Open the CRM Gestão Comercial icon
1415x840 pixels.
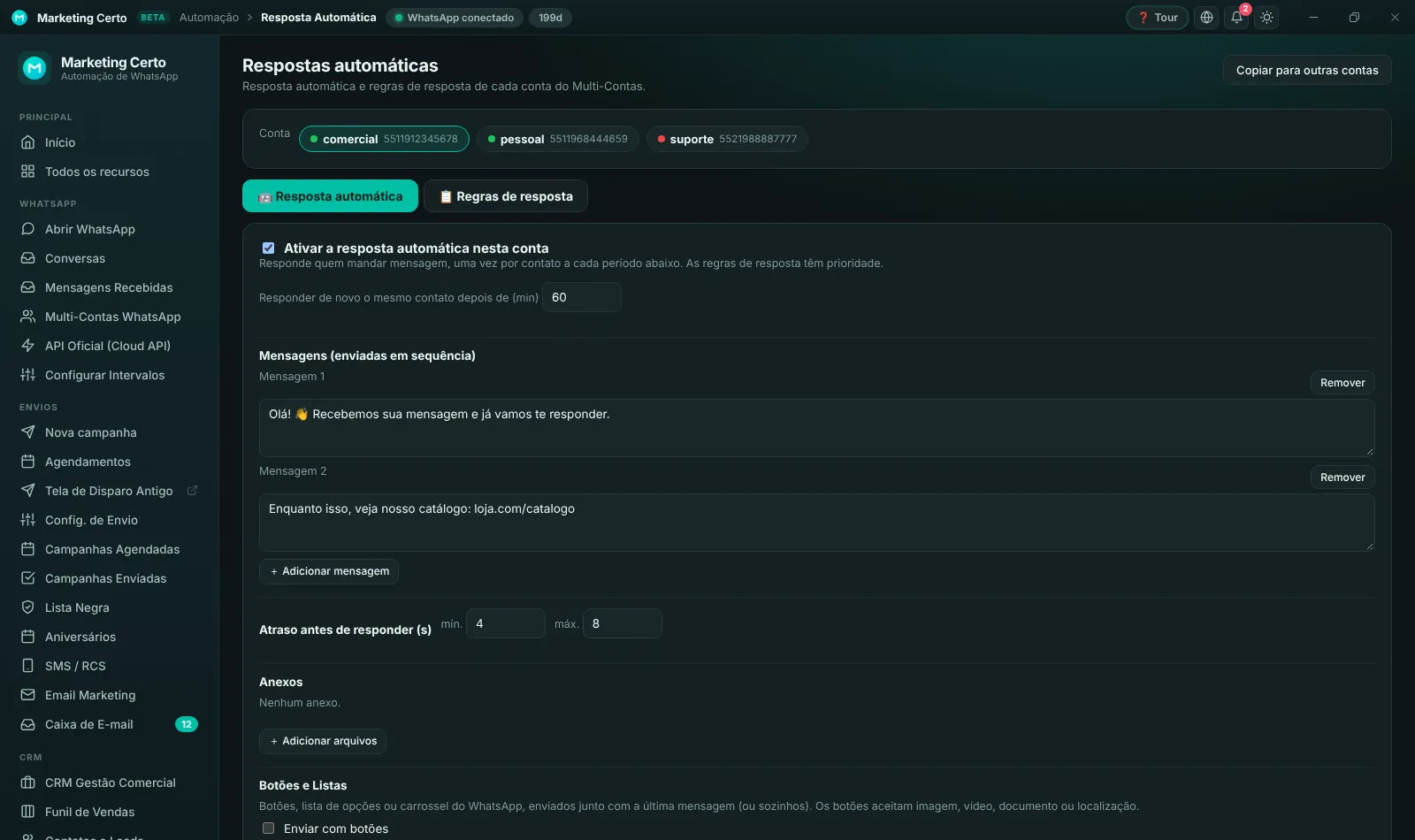click(28, 783)
